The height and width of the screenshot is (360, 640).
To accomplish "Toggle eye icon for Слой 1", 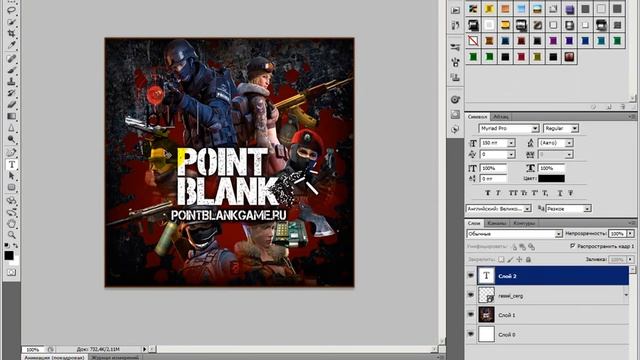I will (x=471, y=315).
